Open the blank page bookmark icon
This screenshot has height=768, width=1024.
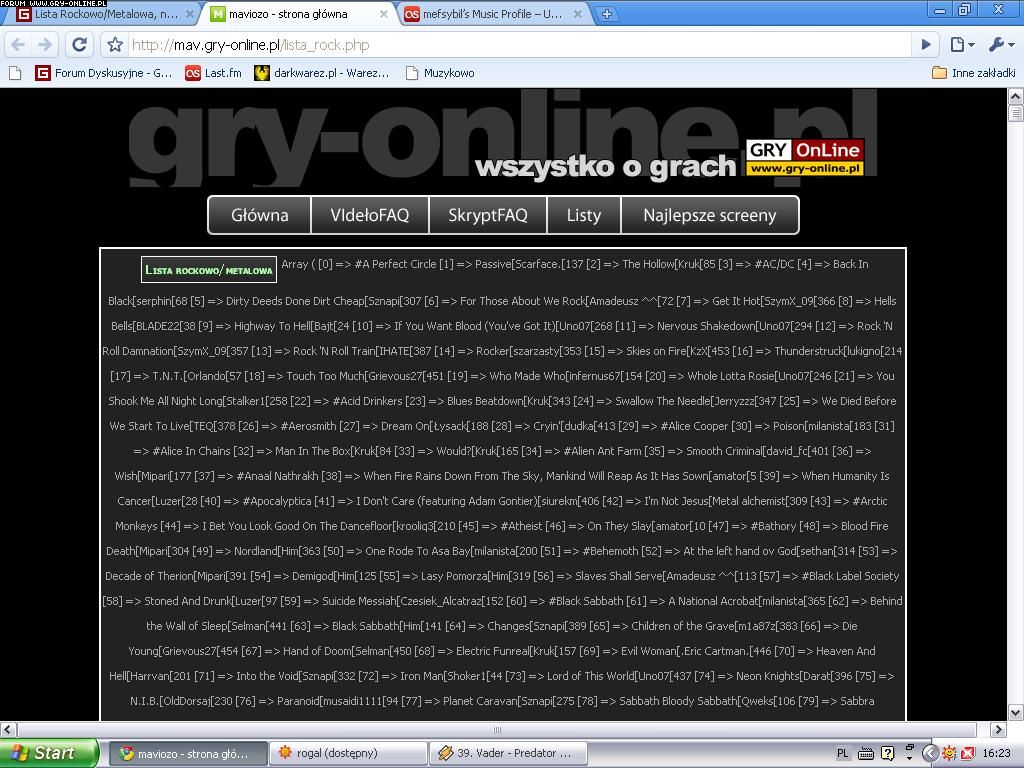tap(15, 73)
